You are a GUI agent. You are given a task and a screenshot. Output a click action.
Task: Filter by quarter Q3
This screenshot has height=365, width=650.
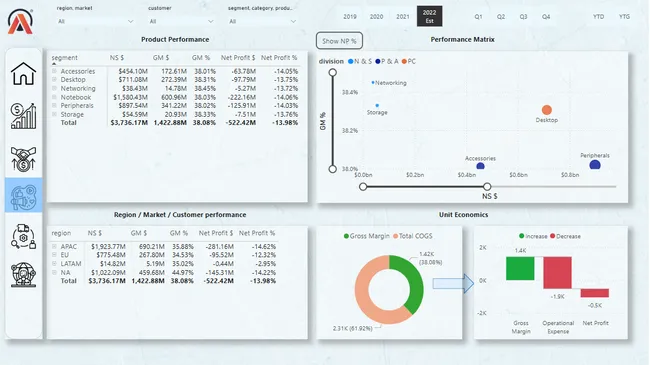pyautogui.click(x=523, y=17)
